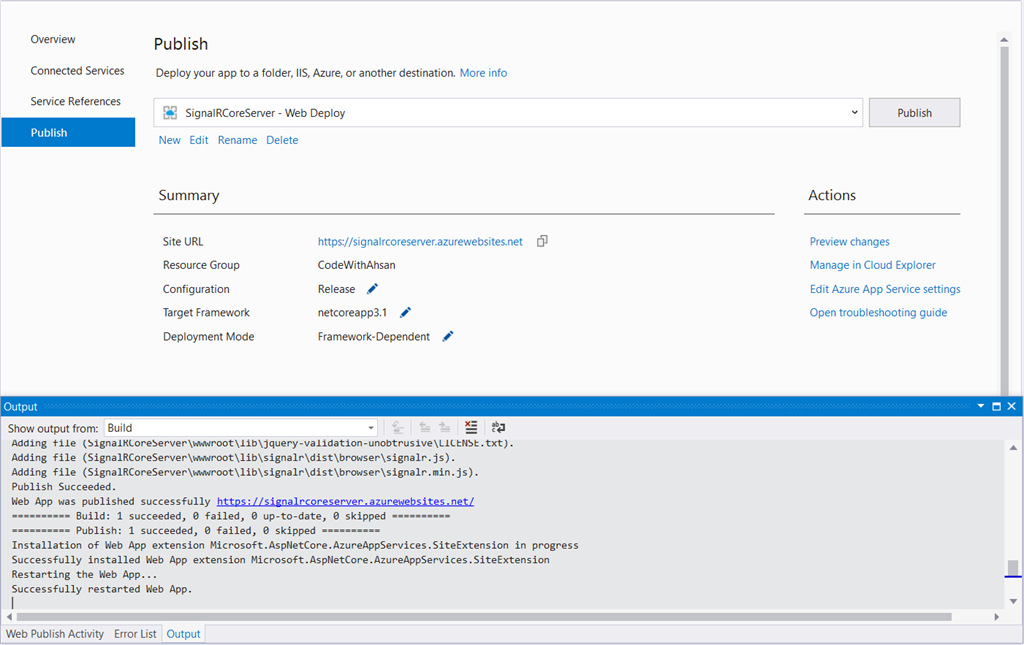This screenshot has width=1024, height=645.
Task: Select Connected Services in the sidebar
Action: [77, 71]
